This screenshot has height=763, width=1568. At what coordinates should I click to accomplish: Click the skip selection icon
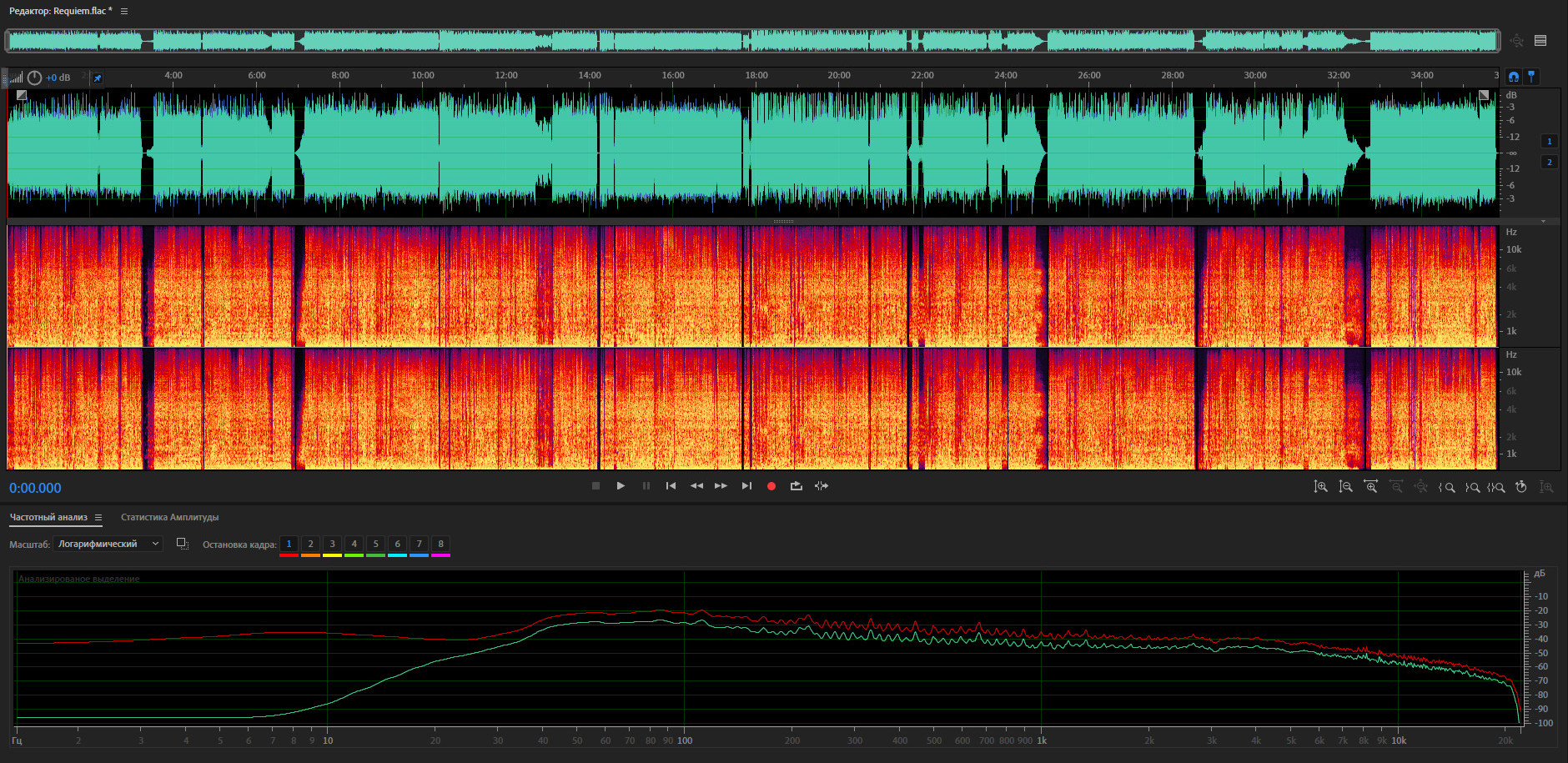point(822,486)
